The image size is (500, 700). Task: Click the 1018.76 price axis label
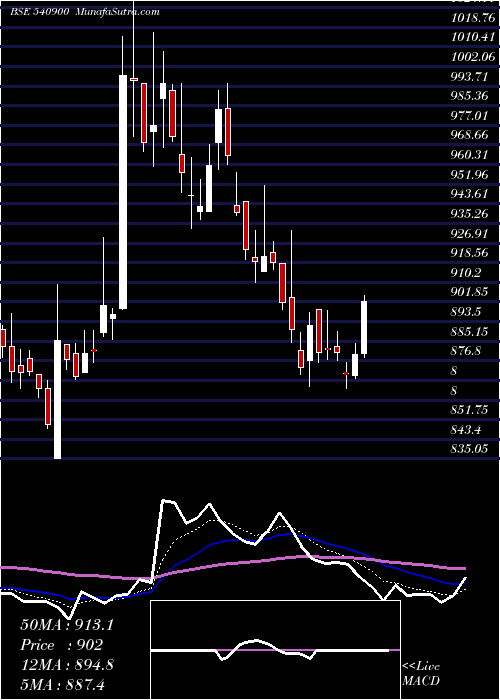click(x=473, y=18)
